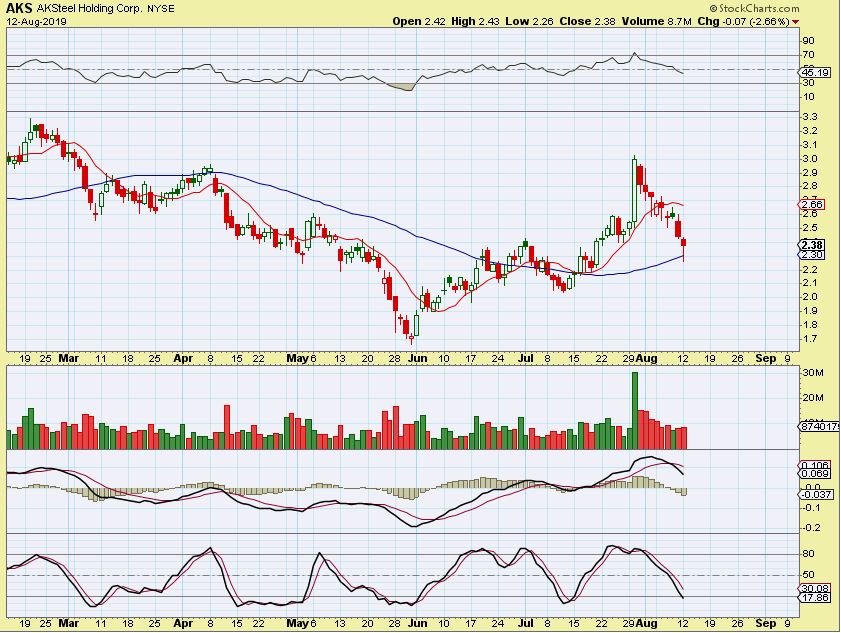
Task: Click the stochastic scale 80 label
Action: pos(808,554)
